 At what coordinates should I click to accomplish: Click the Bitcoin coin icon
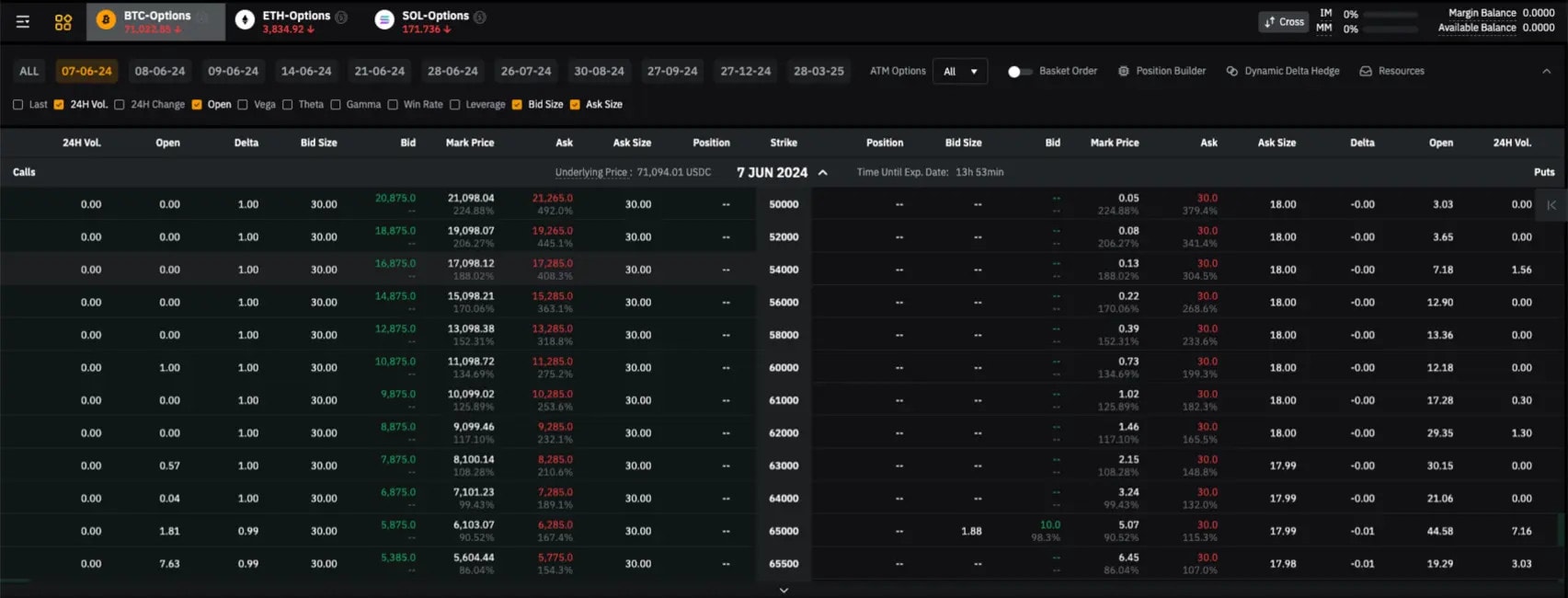(x=106, y=20)
